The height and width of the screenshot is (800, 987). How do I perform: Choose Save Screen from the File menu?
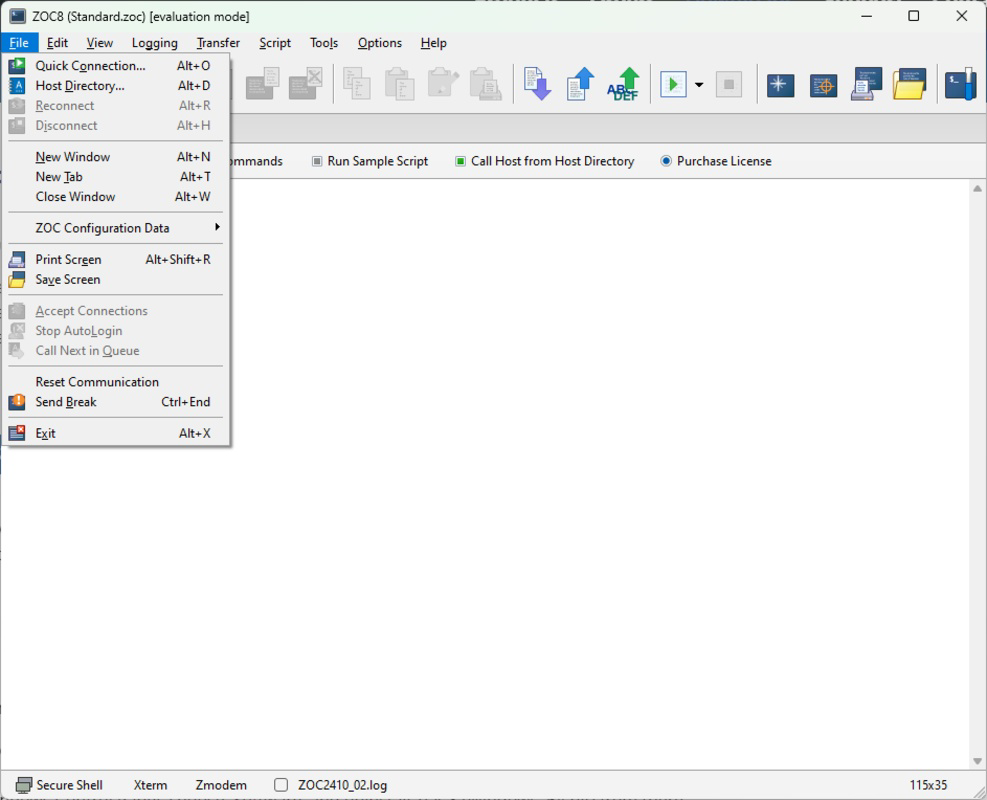[x=116, y=279]
